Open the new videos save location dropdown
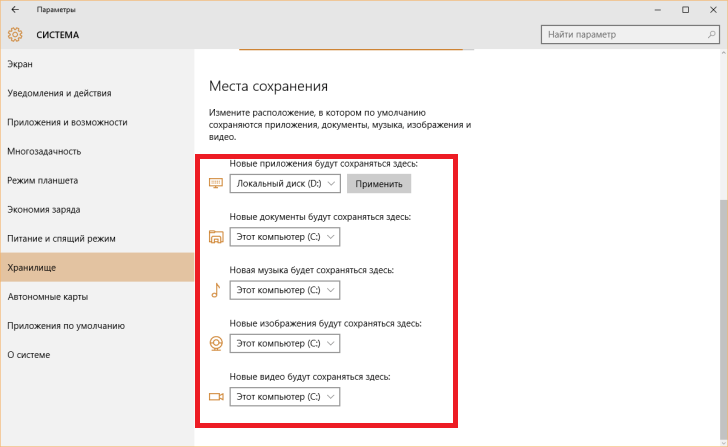Screen dimensions: 728x447 (285, 397)
